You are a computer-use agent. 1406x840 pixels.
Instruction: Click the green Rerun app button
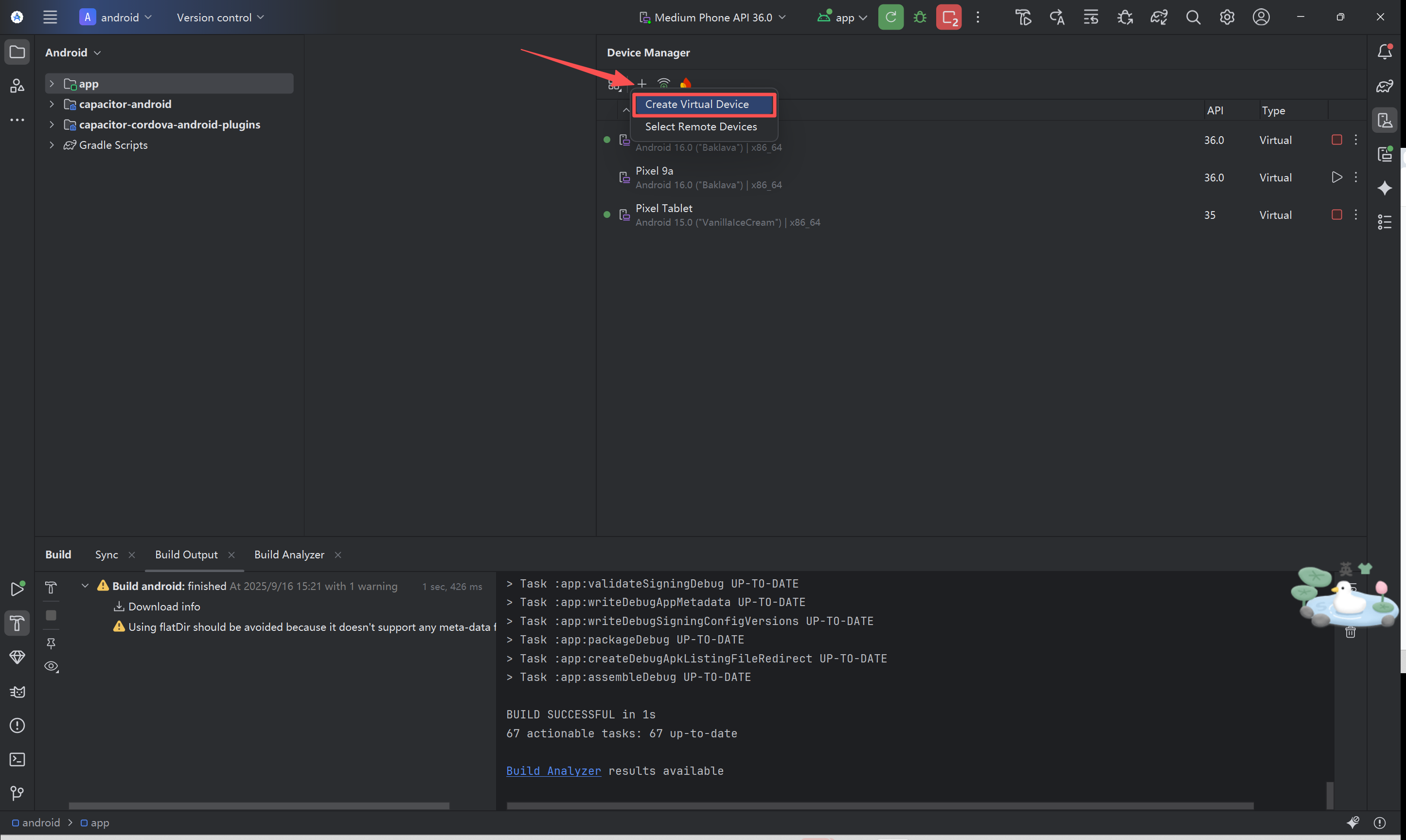(890, 17)
